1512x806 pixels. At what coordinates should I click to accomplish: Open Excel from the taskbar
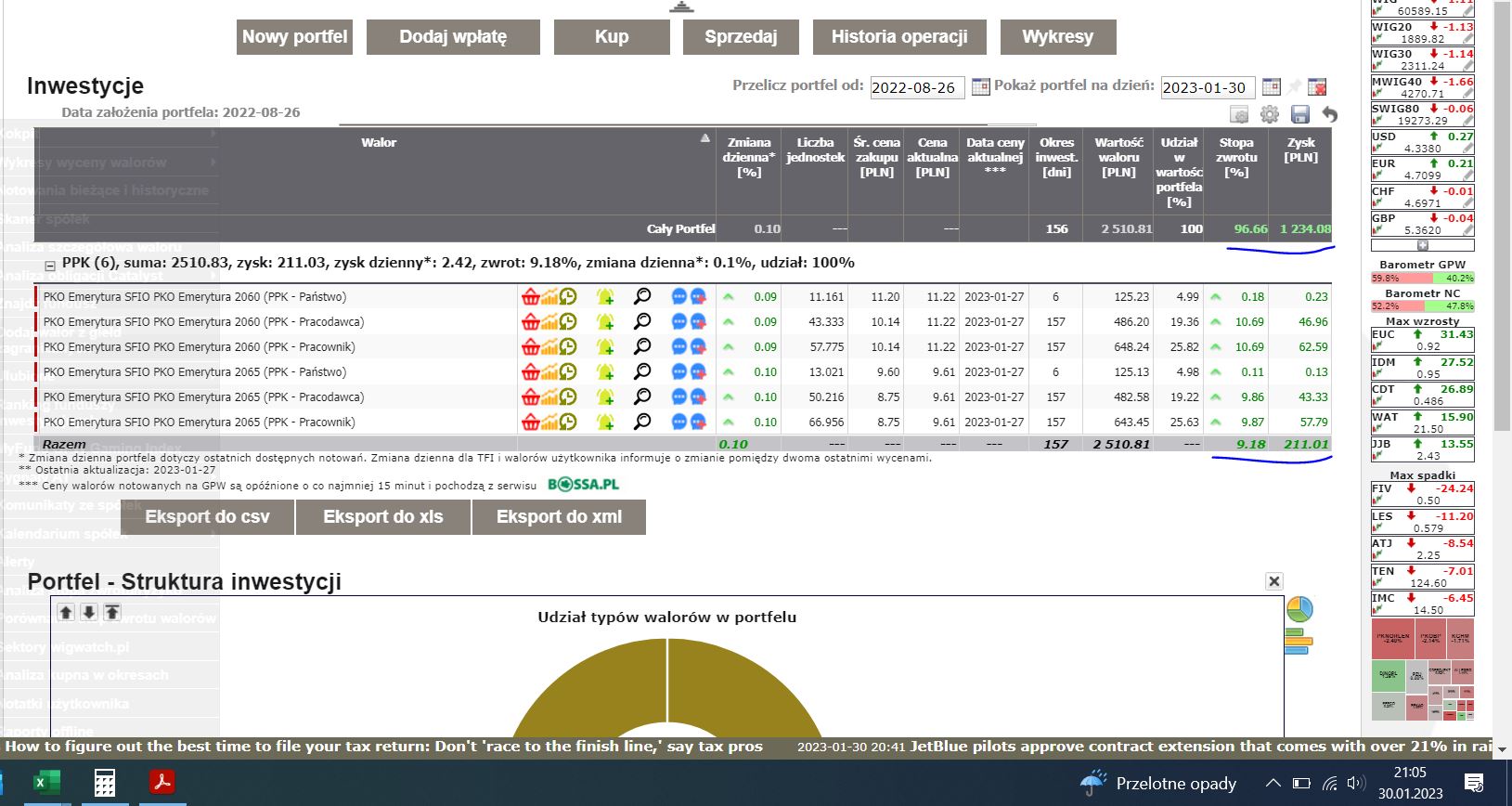(x=45, y=783)
